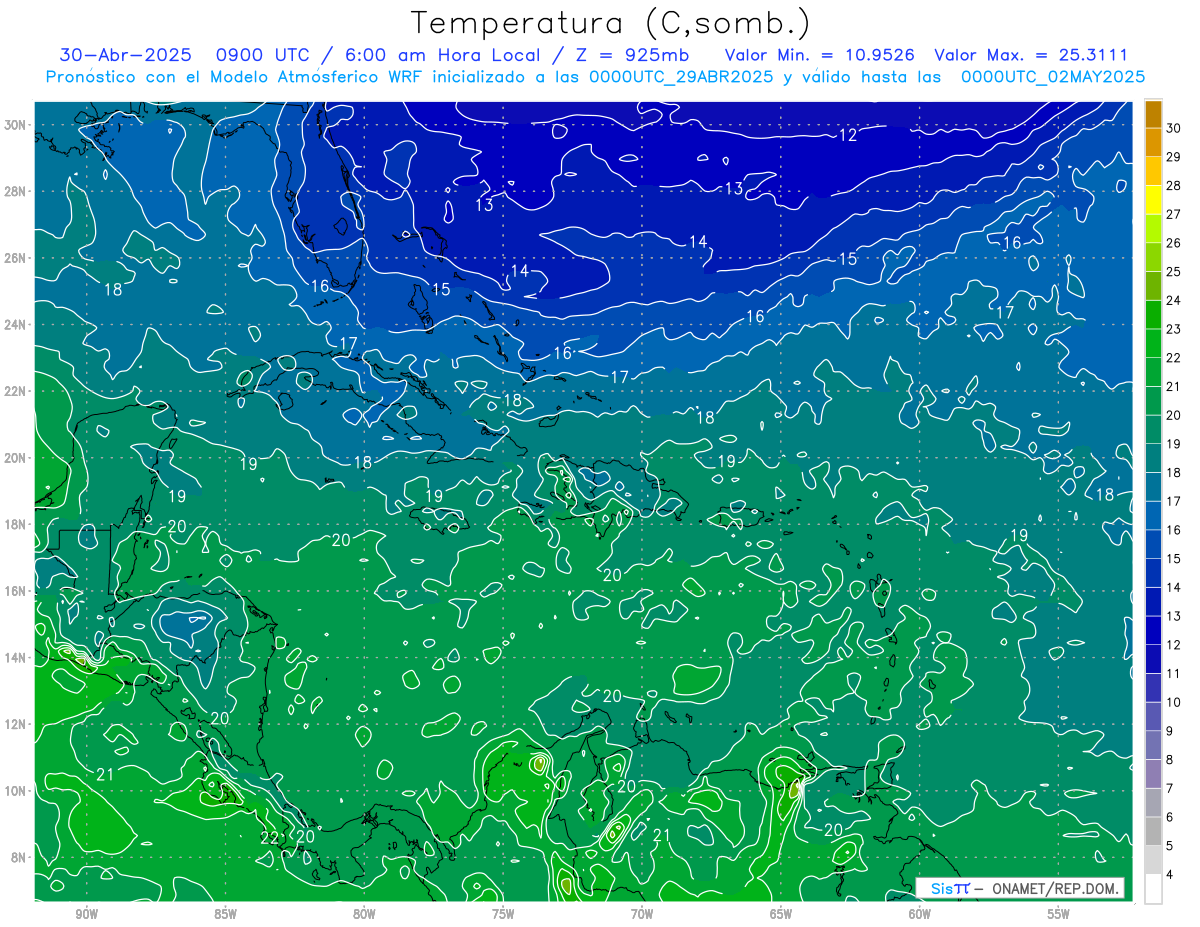Click the "12N" latitude axis label
Screen dimensions: 1200x927
(x=16, y=724)
